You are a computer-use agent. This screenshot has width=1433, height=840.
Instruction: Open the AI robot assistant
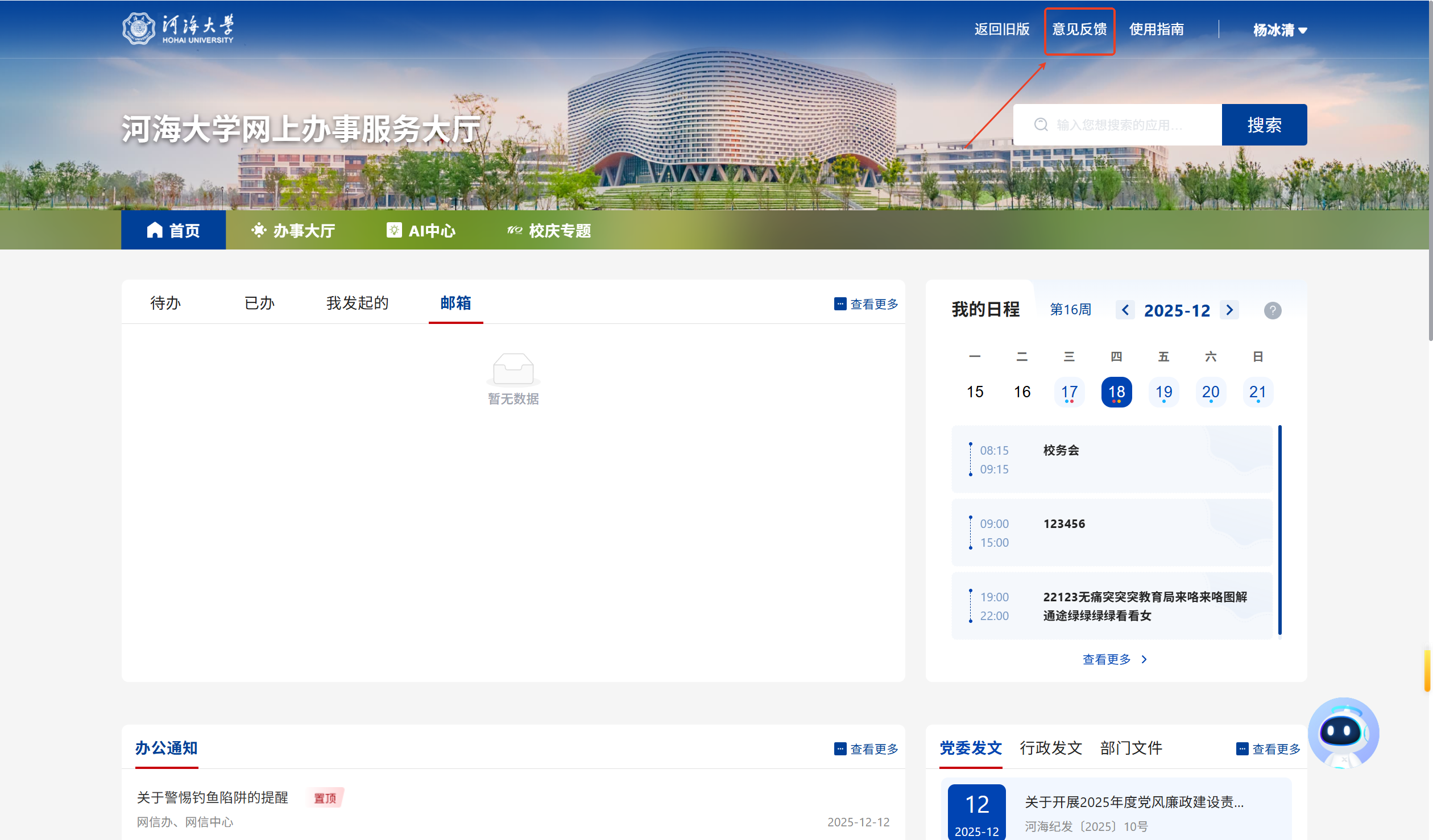(x=1343, y=732)
